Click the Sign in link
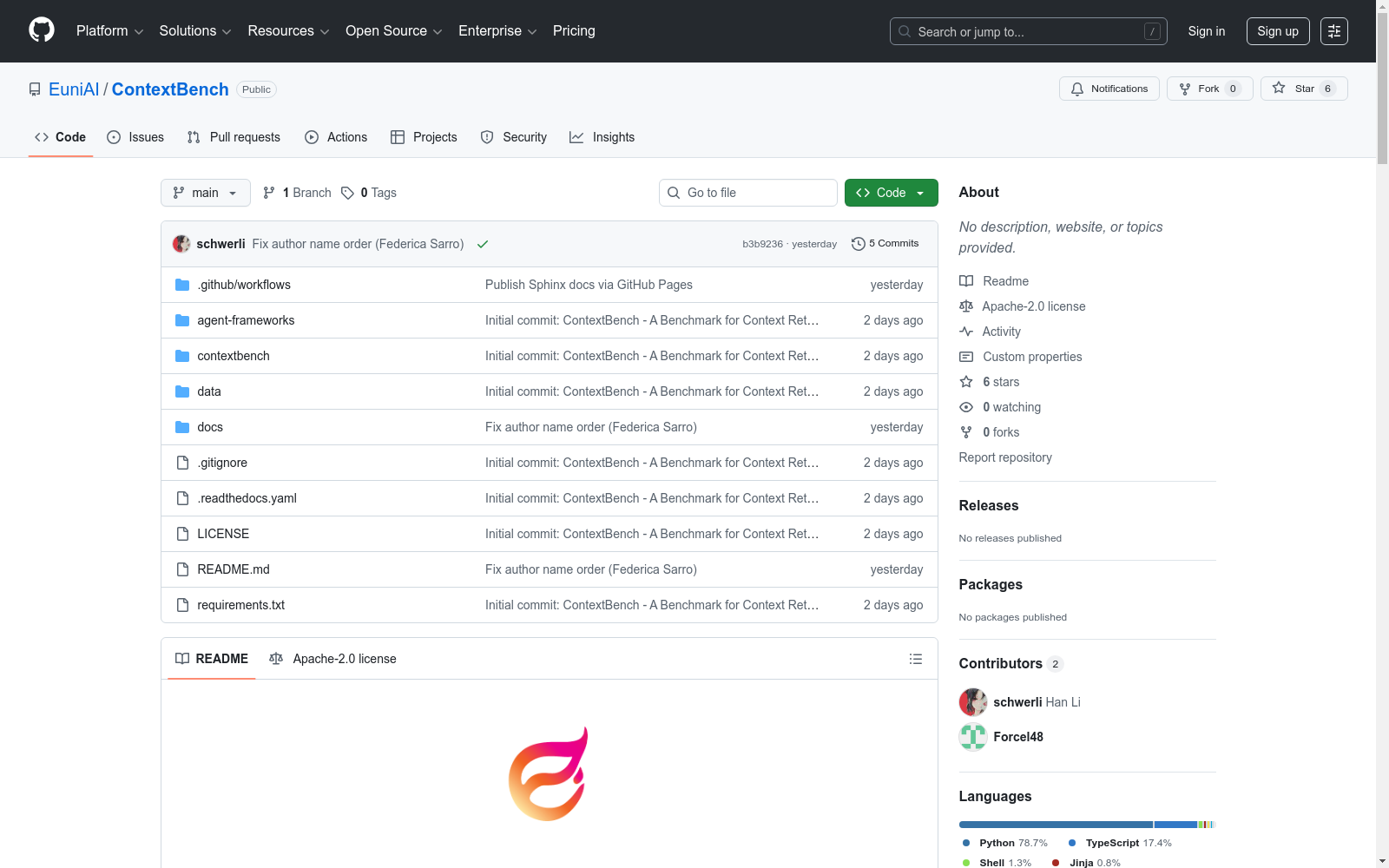The image size is (1389, 868). [x=1207, y=31]
